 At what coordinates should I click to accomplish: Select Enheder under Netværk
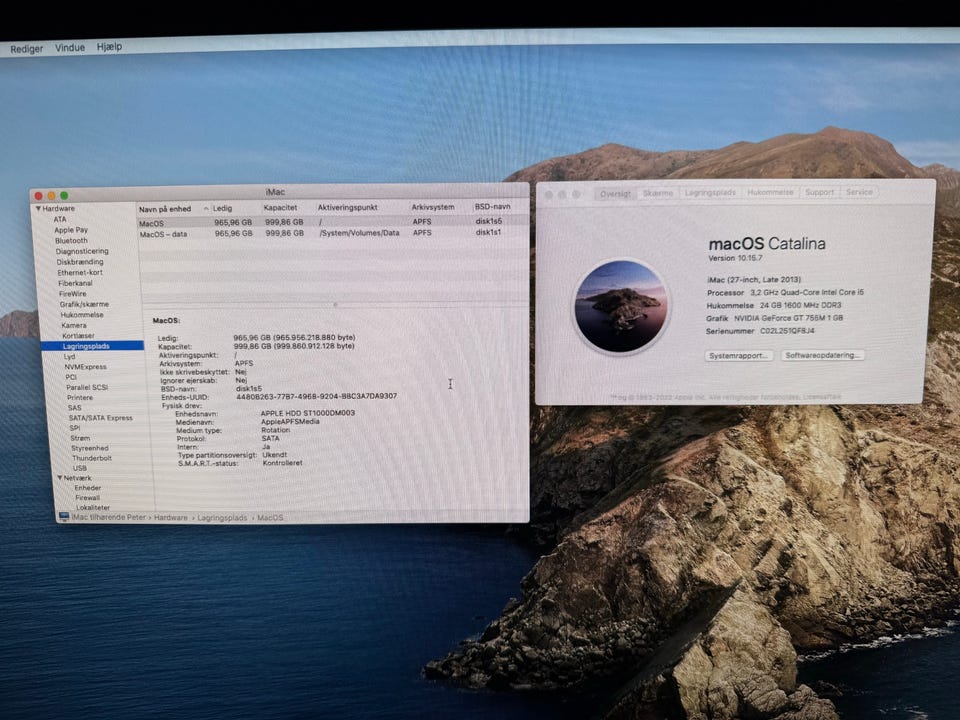pyautogui.click(x=88, y=488)
